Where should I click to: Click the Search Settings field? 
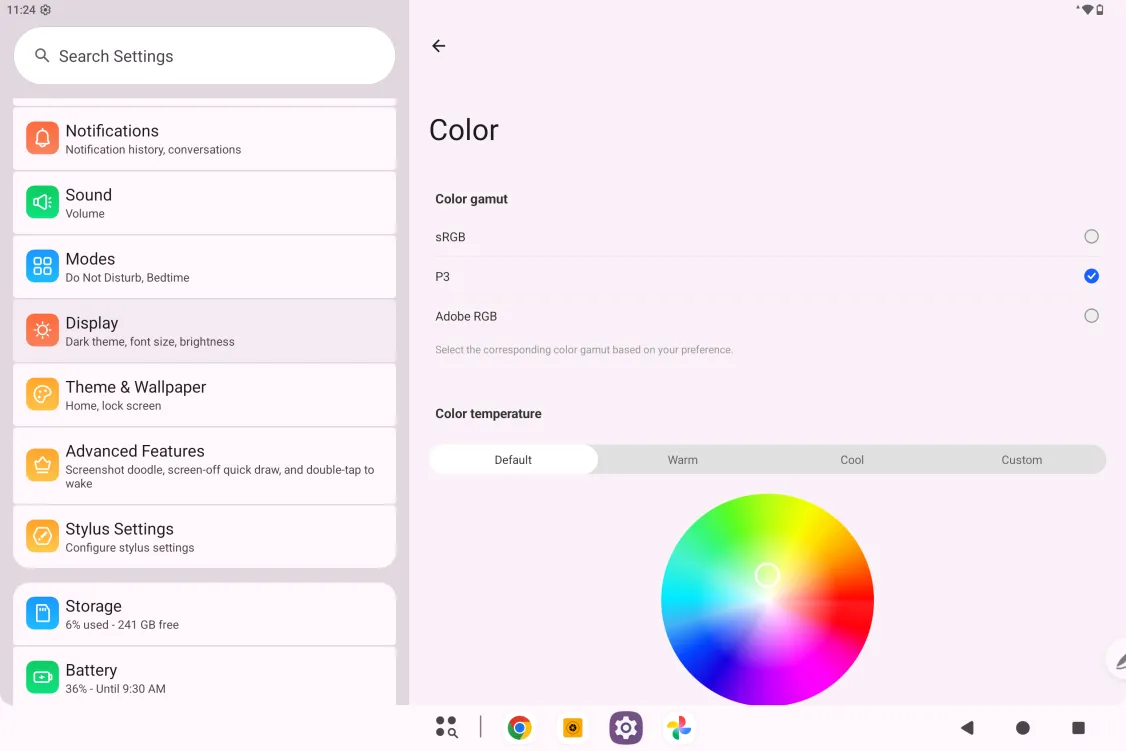tap(204, 55)
